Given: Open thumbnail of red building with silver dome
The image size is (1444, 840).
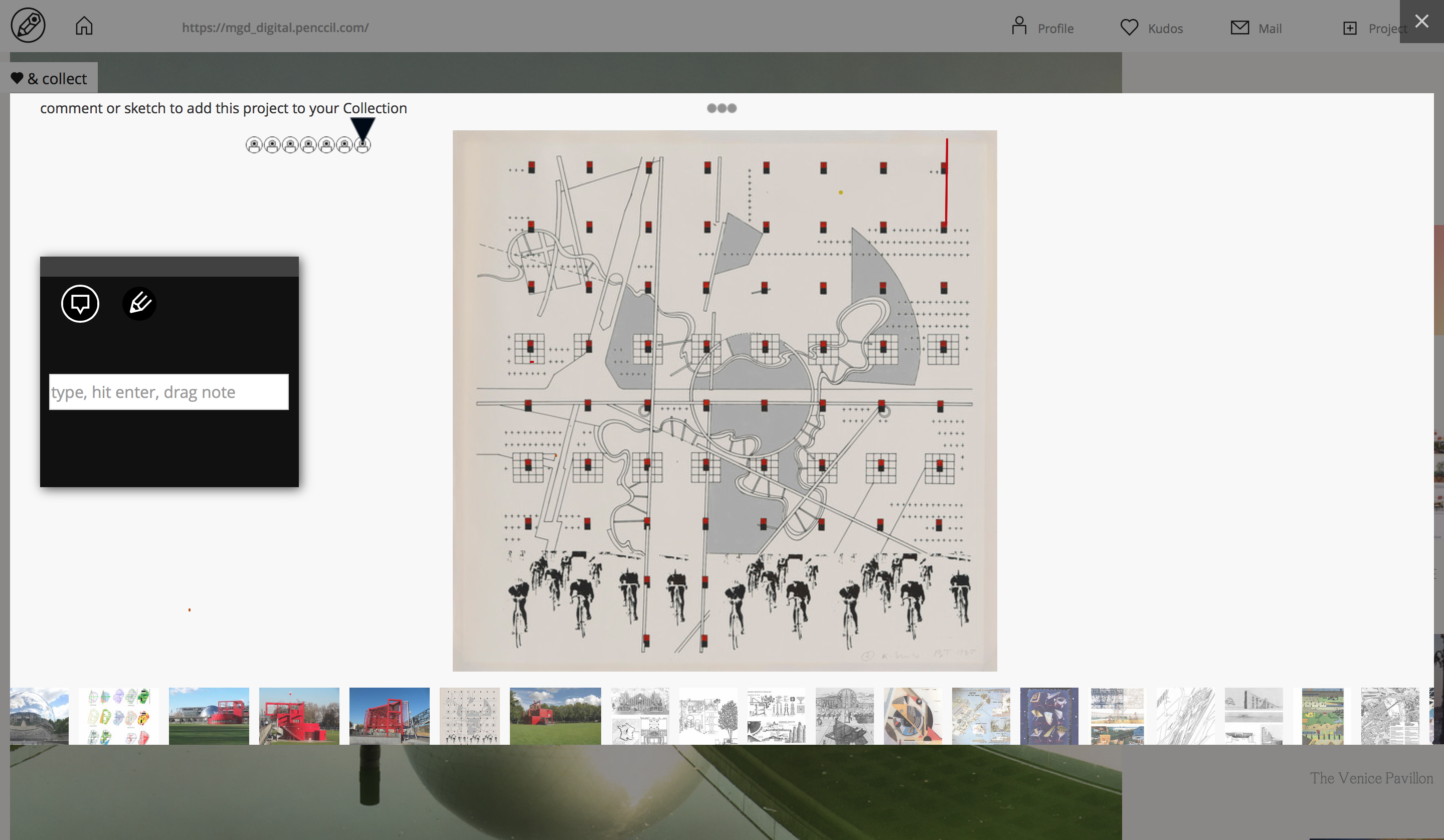Looking at the screenshot, I should (209, 716).
